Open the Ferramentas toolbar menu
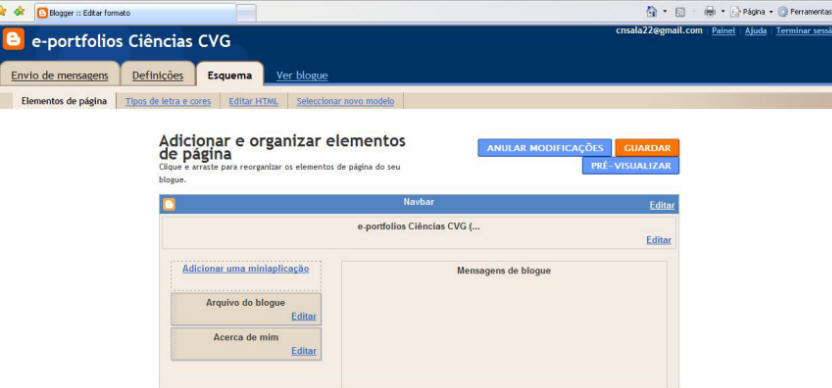The image size is (832, 388). pyautogui.click(x=804, y=12)
